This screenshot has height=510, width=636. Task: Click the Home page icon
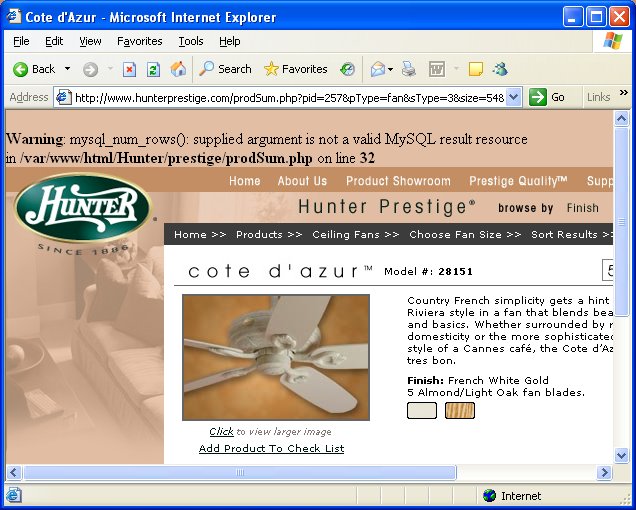pyautogui.click(x=178, y=69)
